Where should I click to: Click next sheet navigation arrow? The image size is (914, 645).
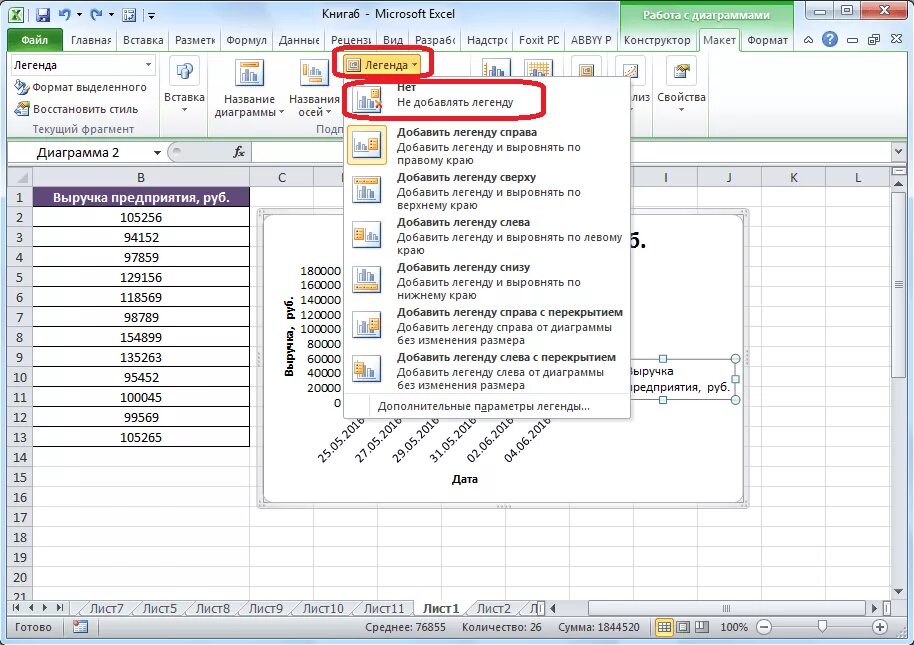coord(45,608)
